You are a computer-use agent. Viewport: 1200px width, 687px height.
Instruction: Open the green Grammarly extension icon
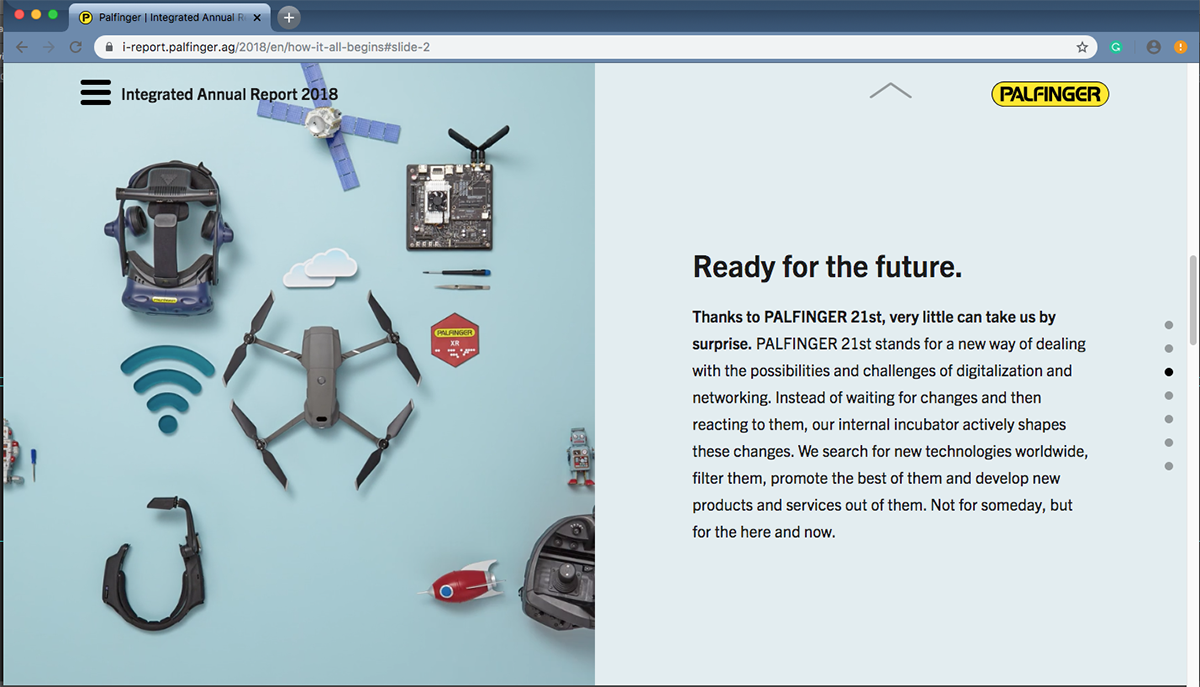[1117, 47]
